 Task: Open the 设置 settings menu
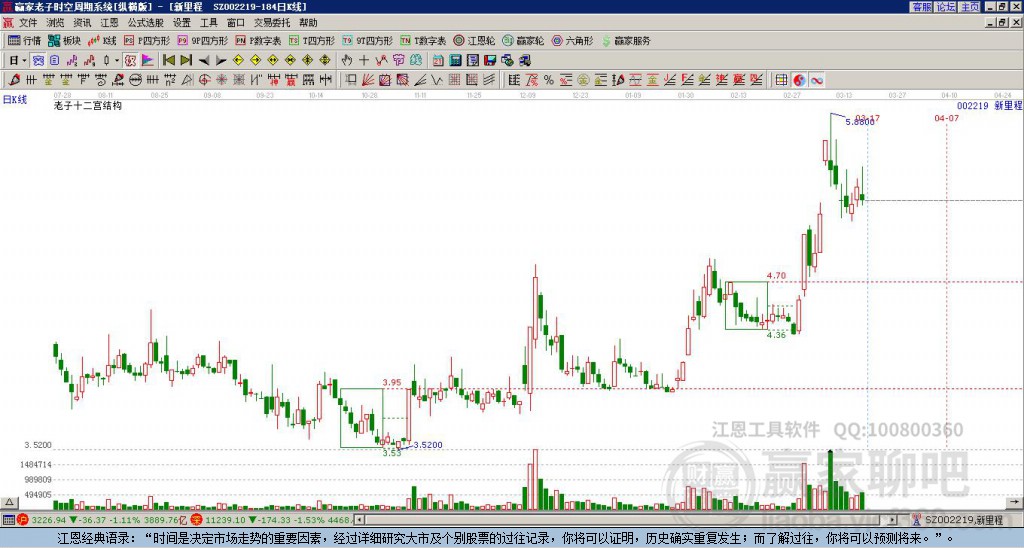pos(181,22)
